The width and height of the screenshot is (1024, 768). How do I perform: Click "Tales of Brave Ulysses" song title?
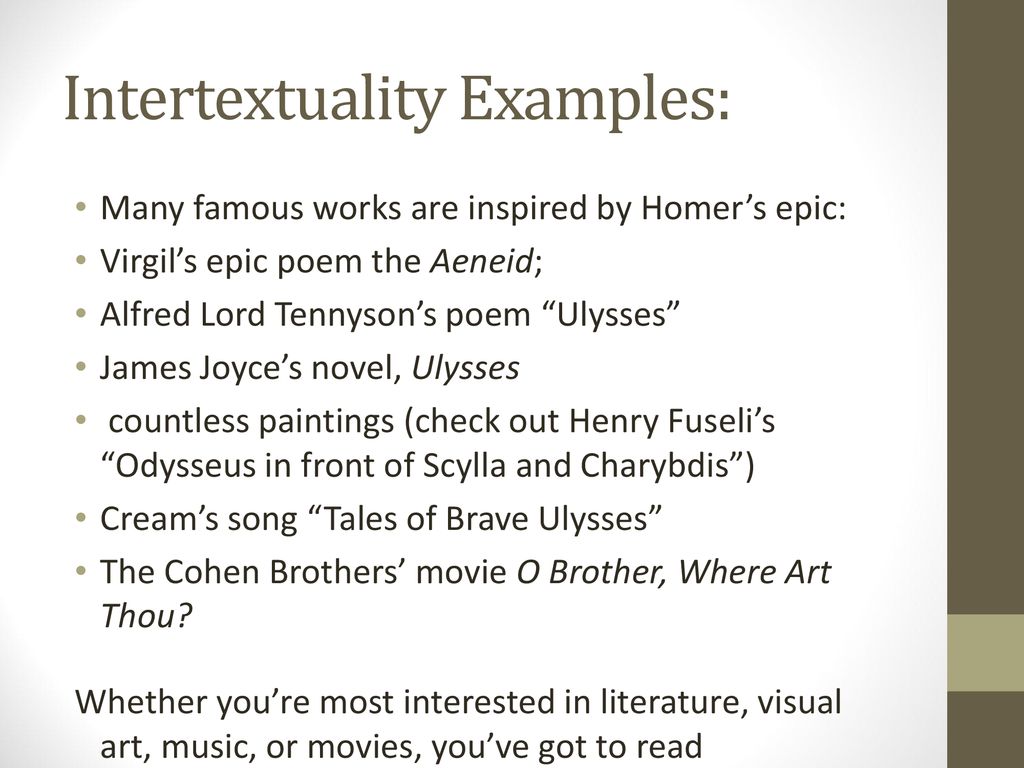484,519
